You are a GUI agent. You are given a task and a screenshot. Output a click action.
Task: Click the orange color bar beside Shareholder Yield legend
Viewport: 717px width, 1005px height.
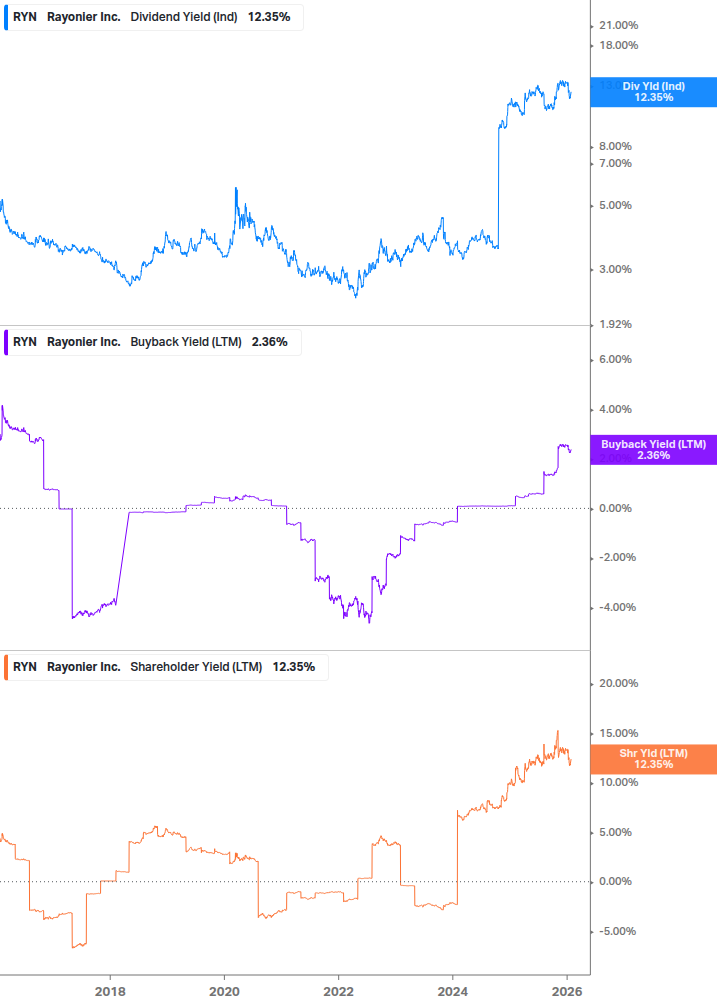6,667
